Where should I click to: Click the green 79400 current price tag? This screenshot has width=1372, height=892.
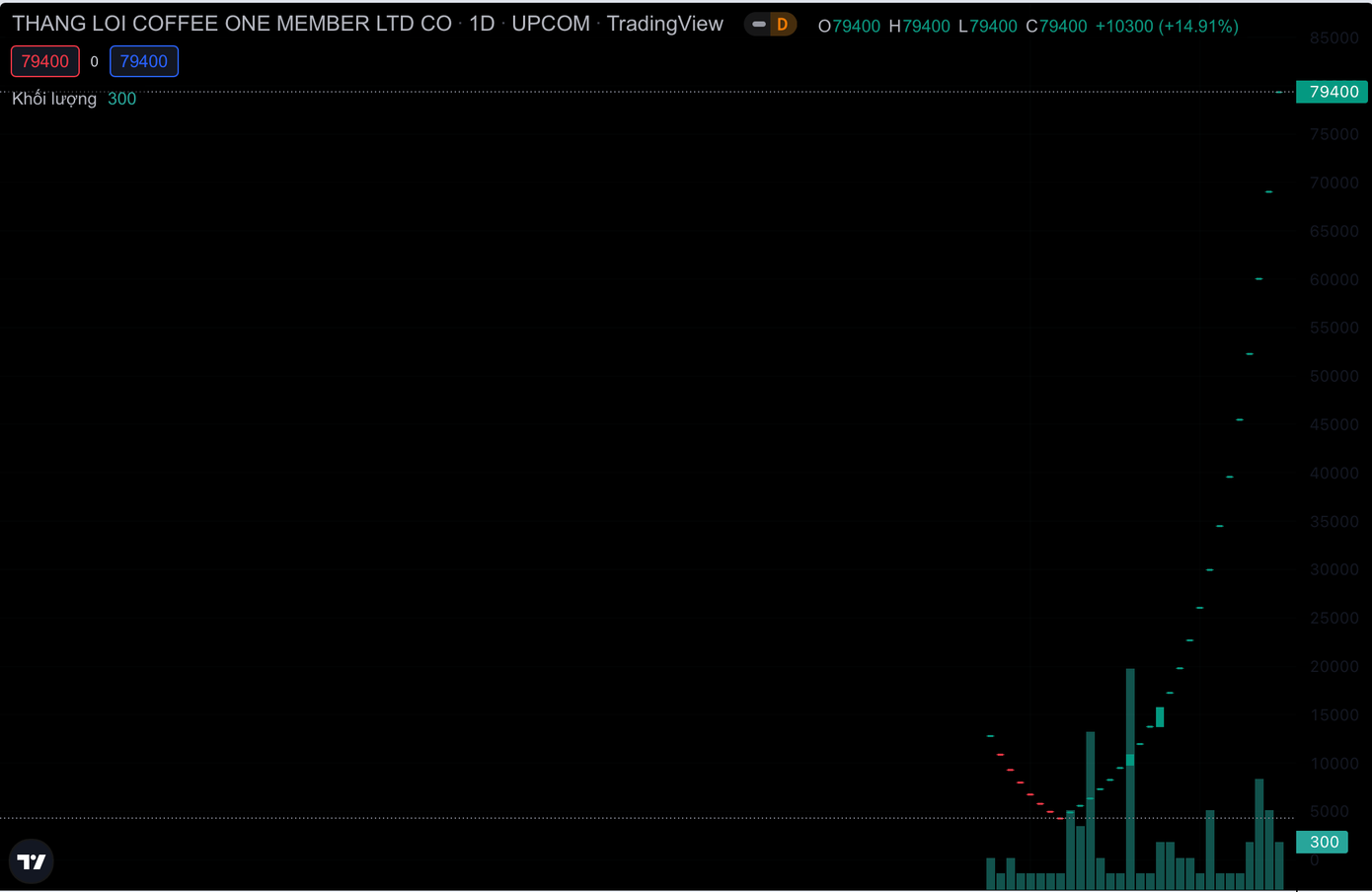pyautogui.click(x=1333, y=92)
